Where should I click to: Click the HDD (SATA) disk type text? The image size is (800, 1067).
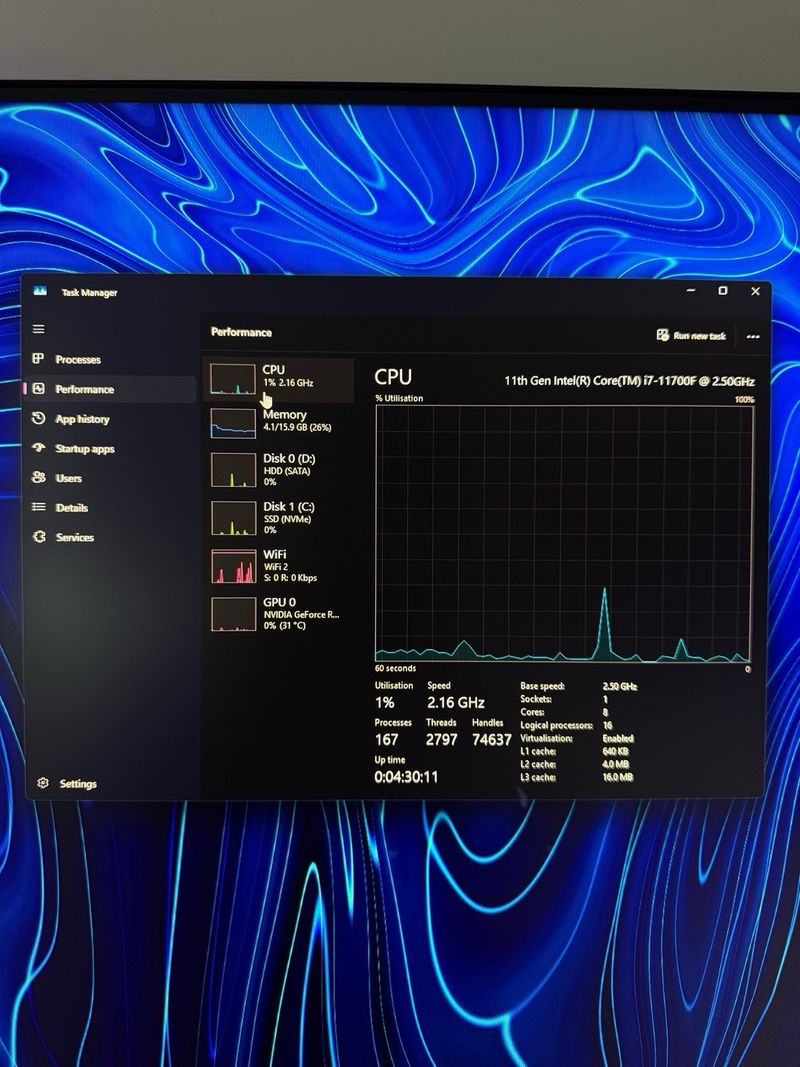tap(287, 471)
